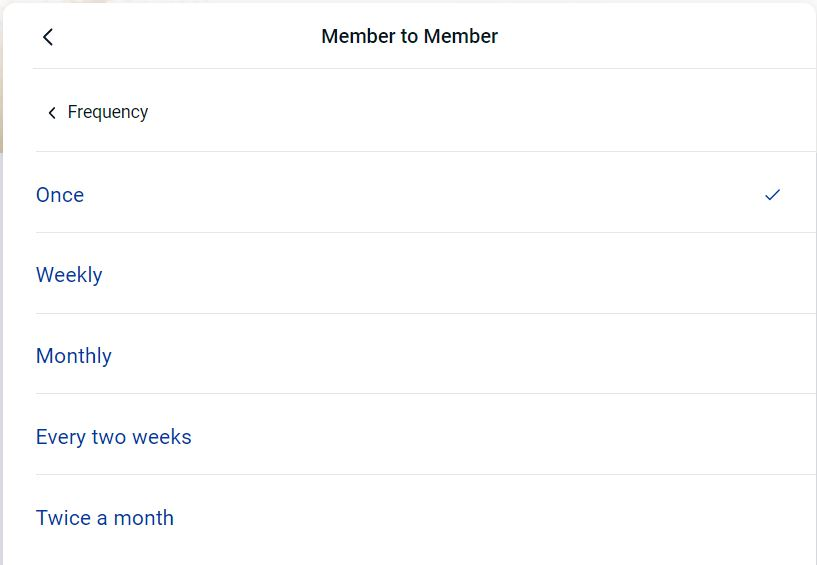Click the checkmark on the Once row

point(772,195)
